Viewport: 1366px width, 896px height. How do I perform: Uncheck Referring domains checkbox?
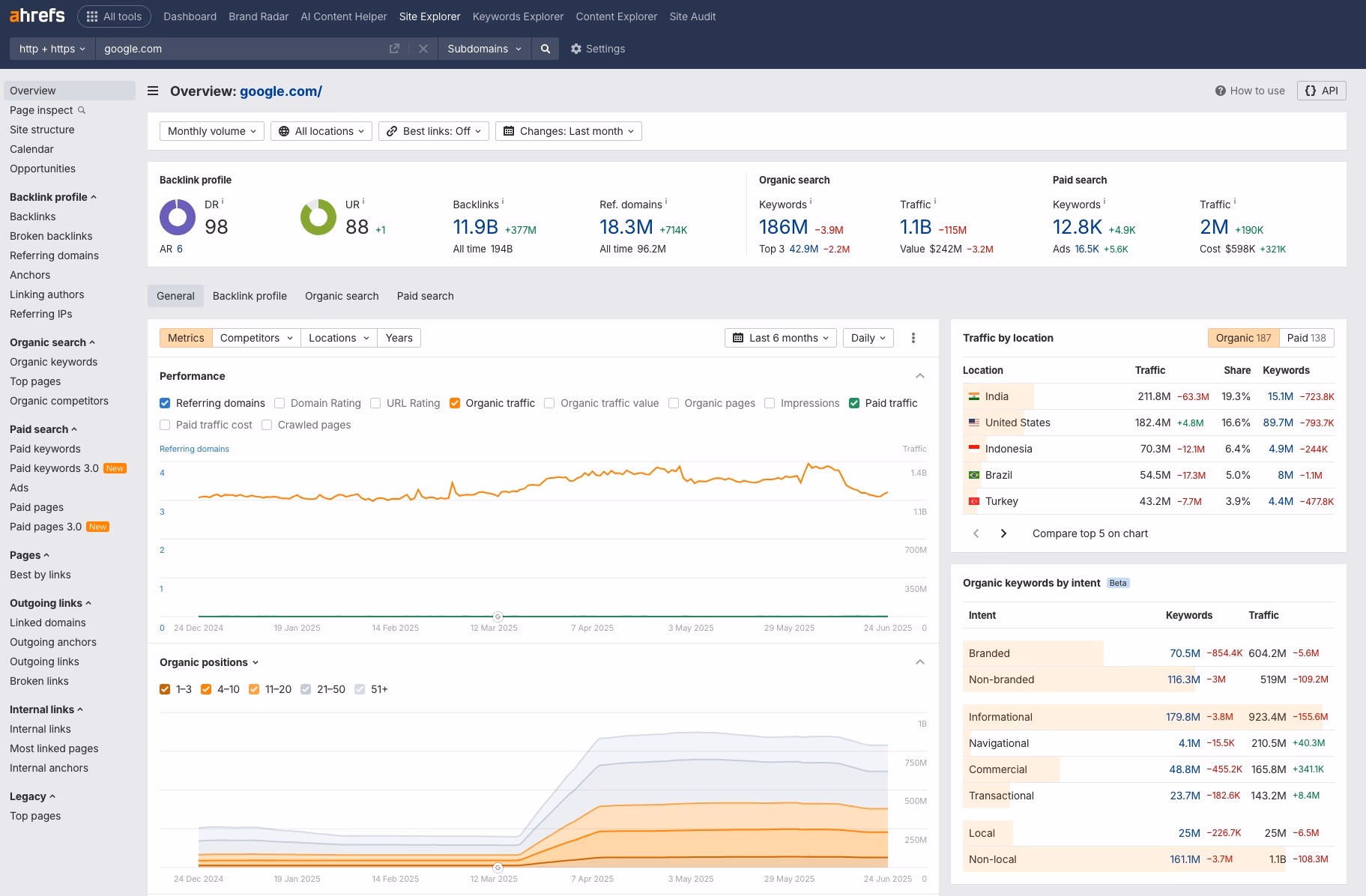point(165,403)
